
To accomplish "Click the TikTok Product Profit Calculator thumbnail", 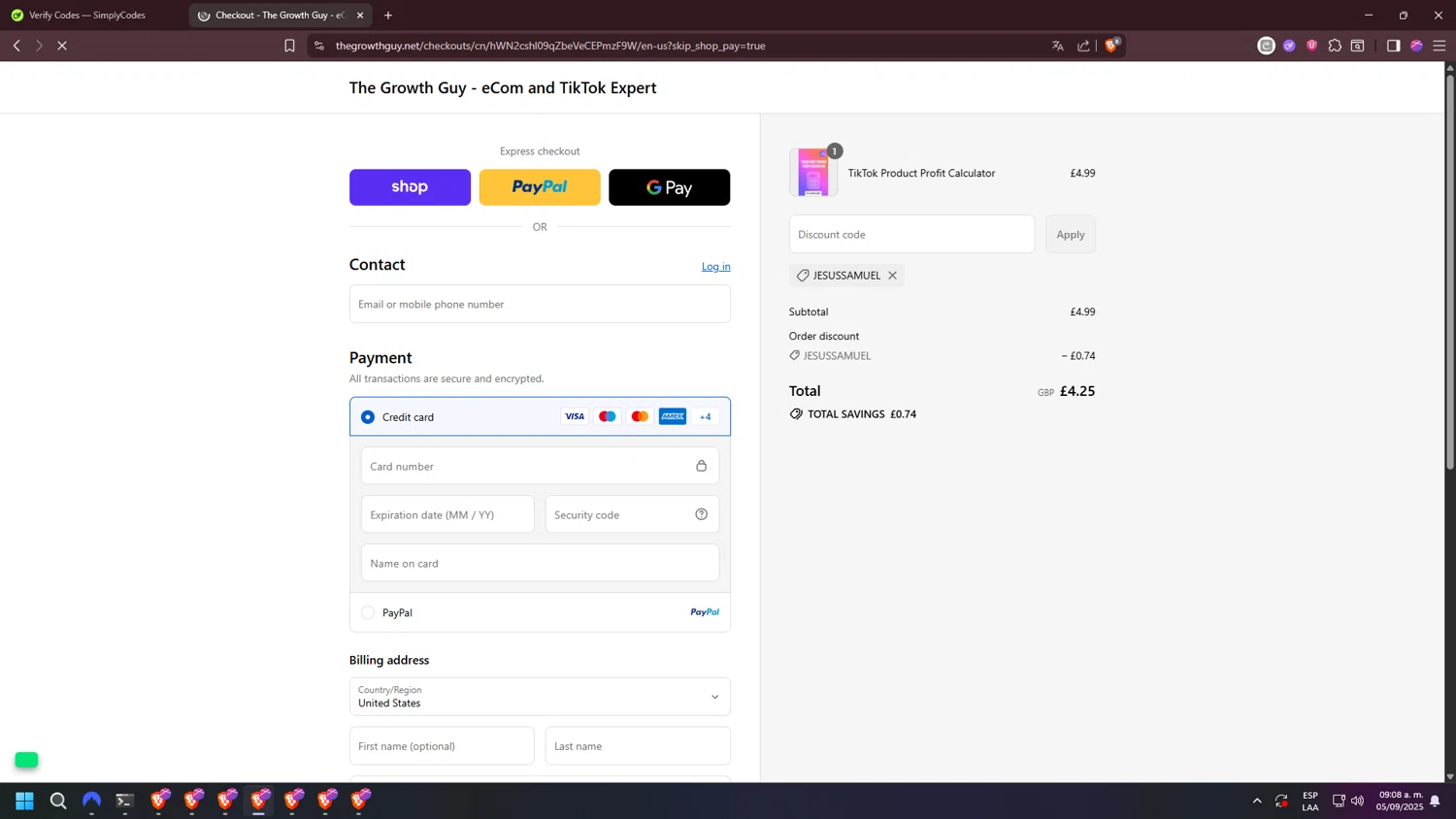I will click(x=813, y=173).
